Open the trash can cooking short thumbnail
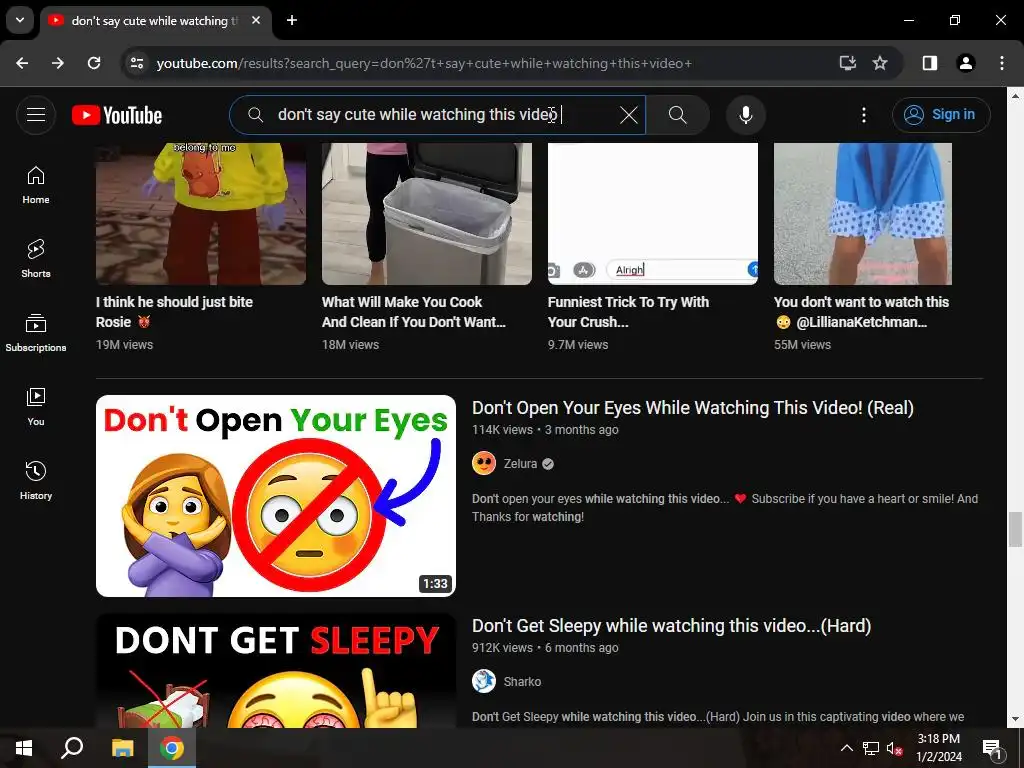Viewport: 1024px width, 768px height. pyautogui.click(x=426, y=214)
